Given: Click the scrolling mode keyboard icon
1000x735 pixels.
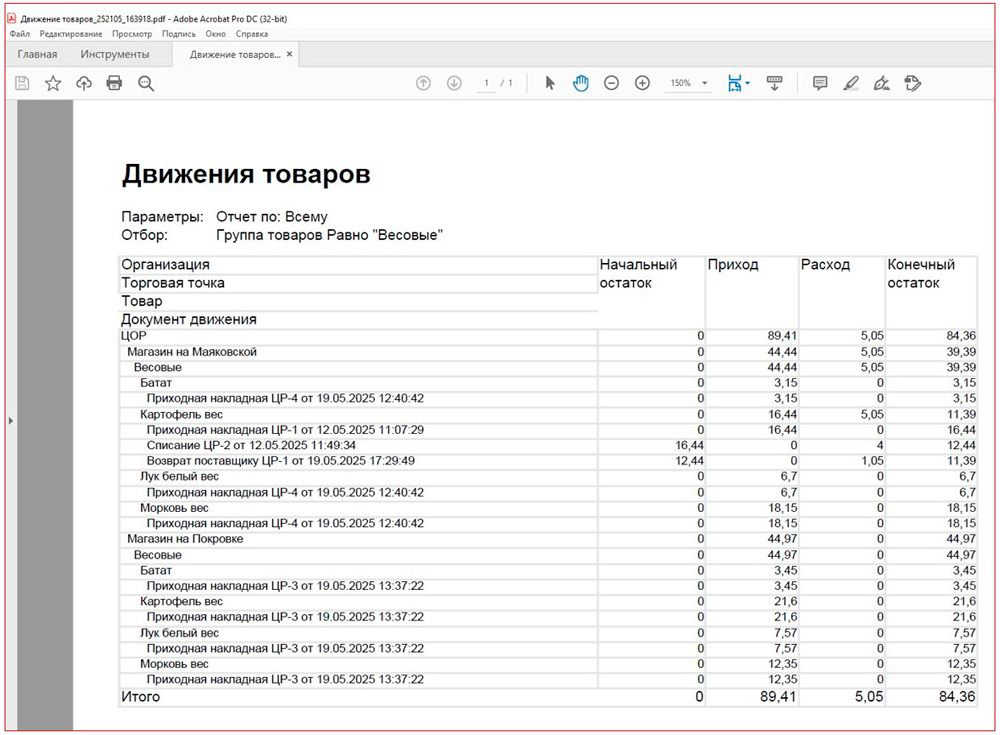Looking at the screenshot, I should click(774, 83).
